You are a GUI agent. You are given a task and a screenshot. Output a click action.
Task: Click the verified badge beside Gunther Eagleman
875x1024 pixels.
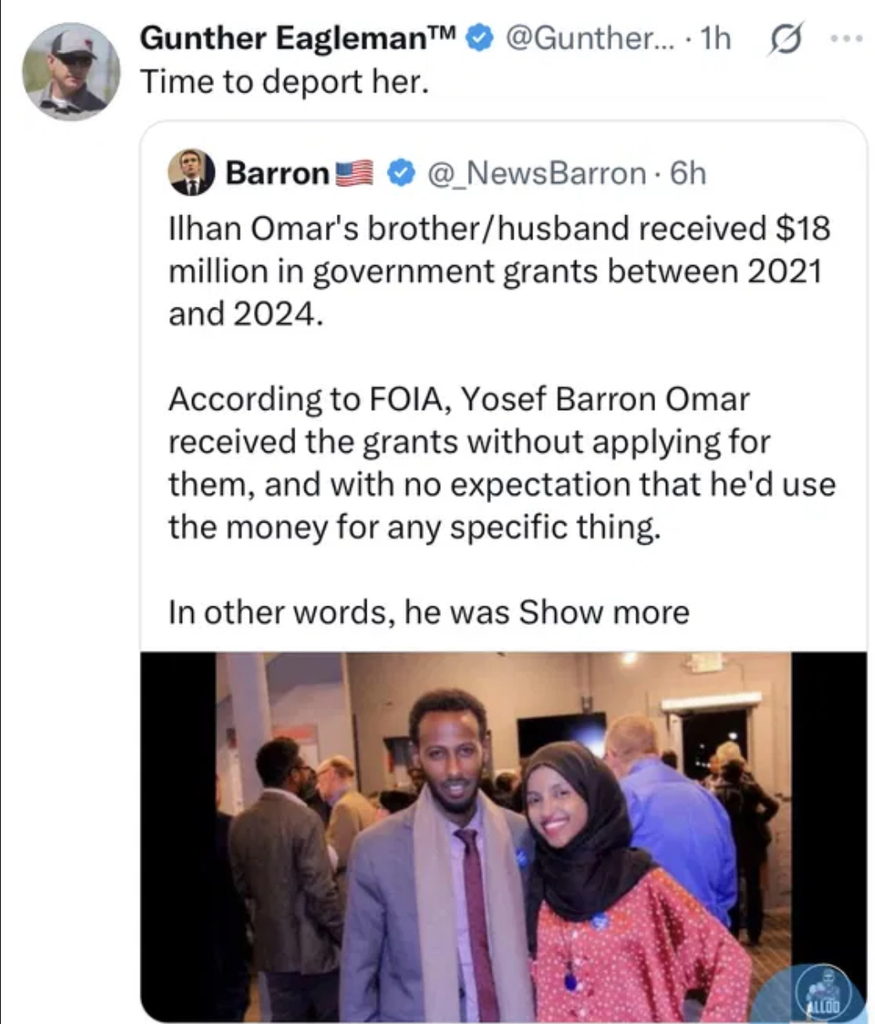(x=481, y=39)
